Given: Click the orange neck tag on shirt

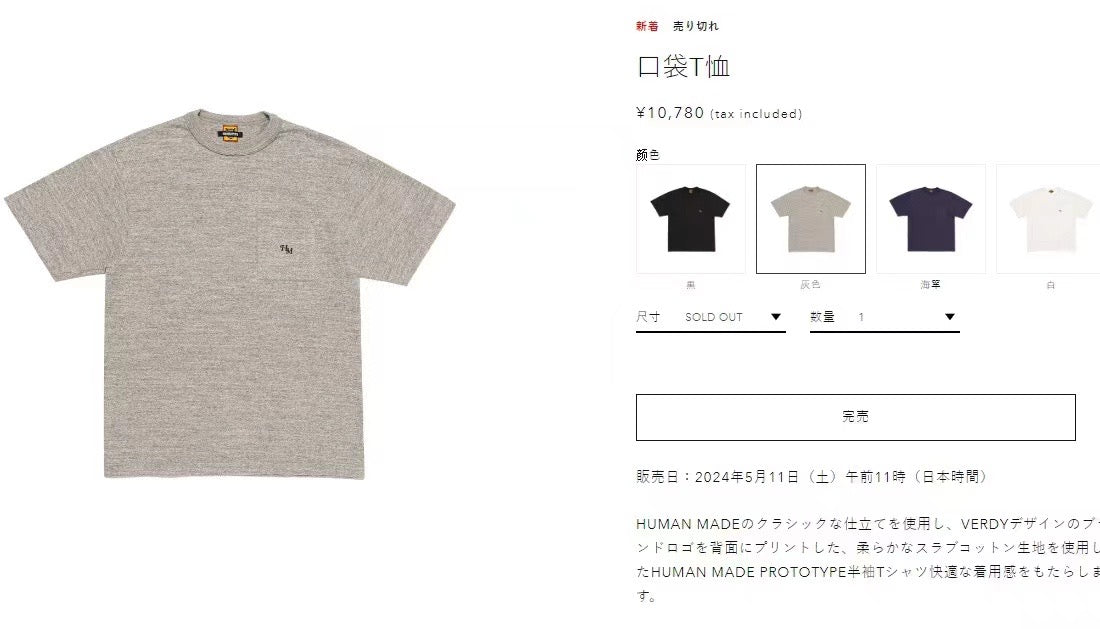Looking at the screenshot, I should (230, 133).
